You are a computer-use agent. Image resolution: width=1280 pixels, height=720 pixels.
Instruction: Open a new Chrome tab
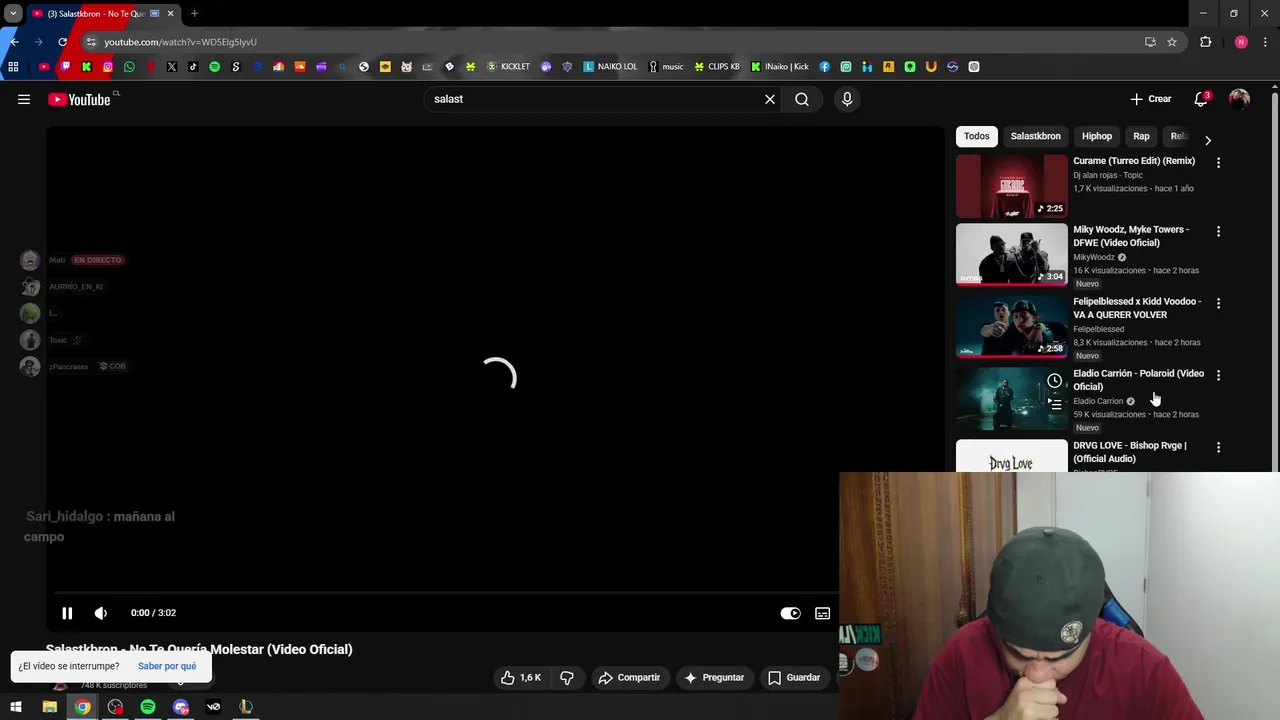(x=194, y=14)
